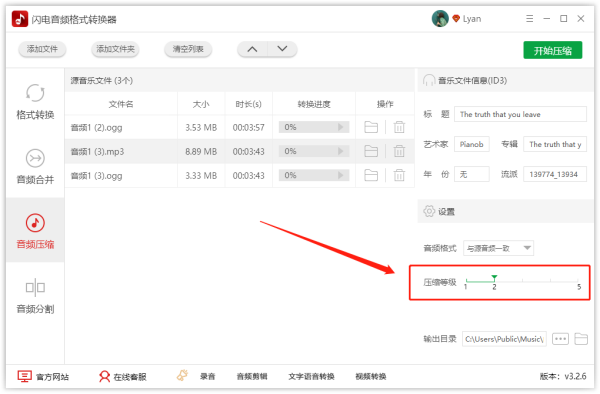Image resolution: width=600 pixels, height=394 pixels.
Task: Open the hamburger menu in title bar
Action: click(530, 18)
